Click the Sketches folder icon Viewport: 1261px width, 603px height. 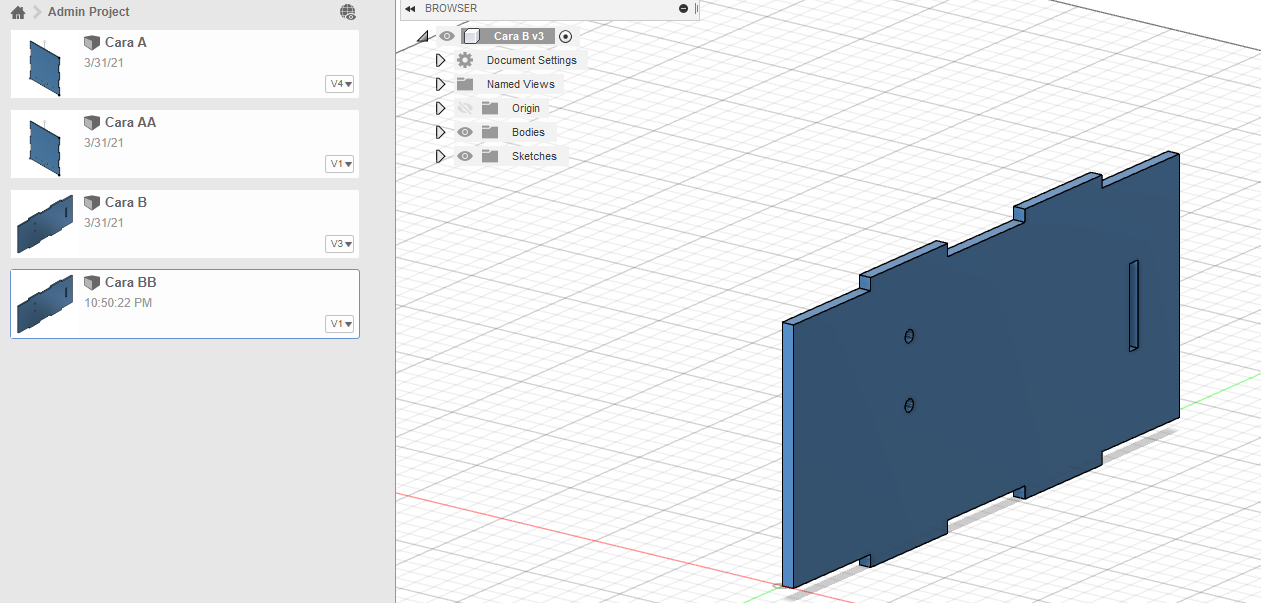coord(490,156)
